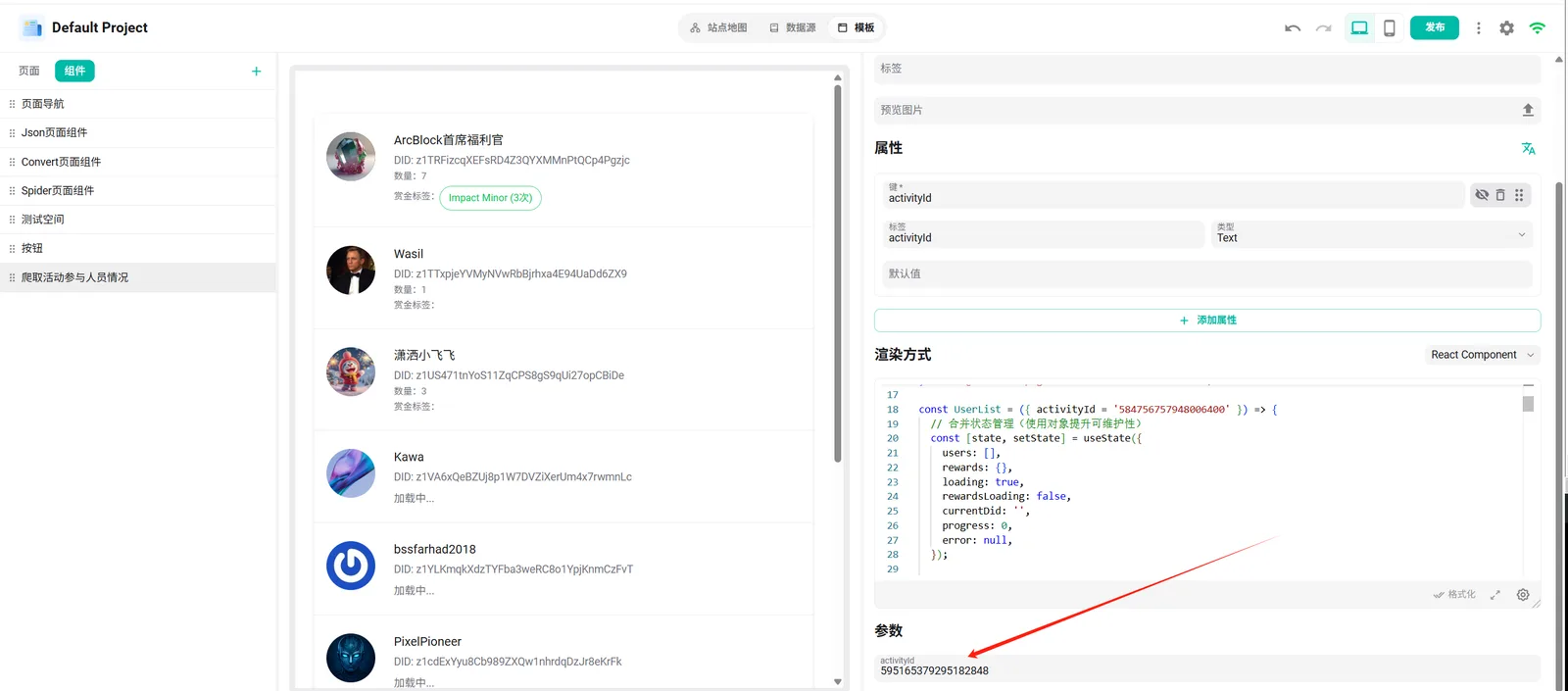The image size is (1568, 691).
Task: Click PixelPioneer's avatar image
Action: (351, 658)
